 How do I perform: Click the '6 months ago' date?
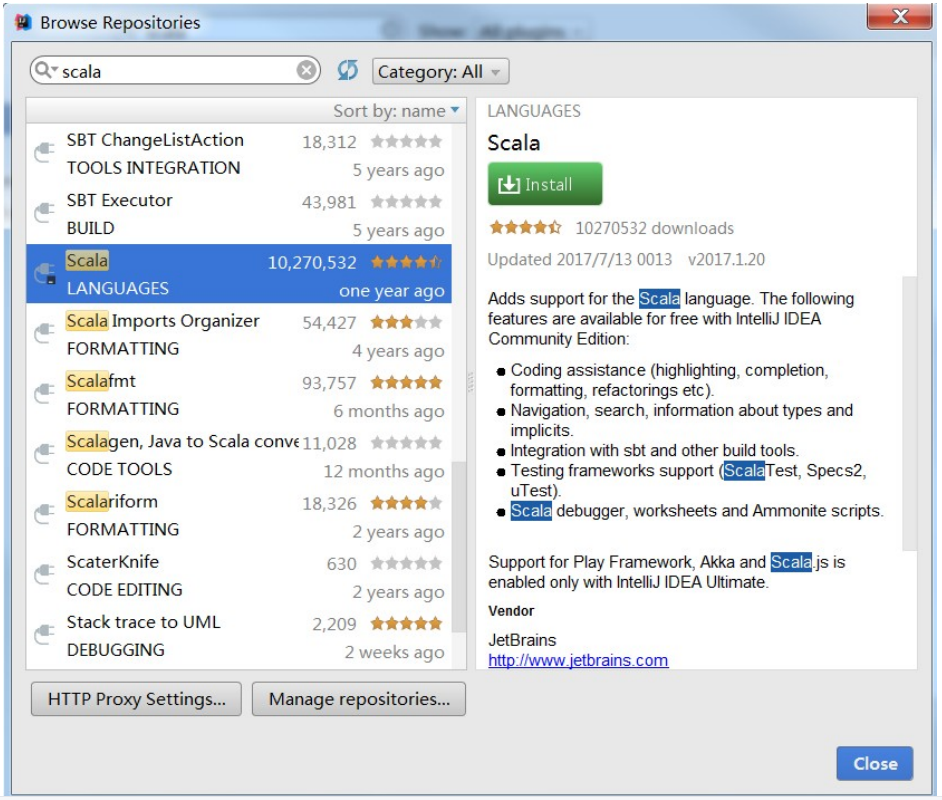click(389, 411)
